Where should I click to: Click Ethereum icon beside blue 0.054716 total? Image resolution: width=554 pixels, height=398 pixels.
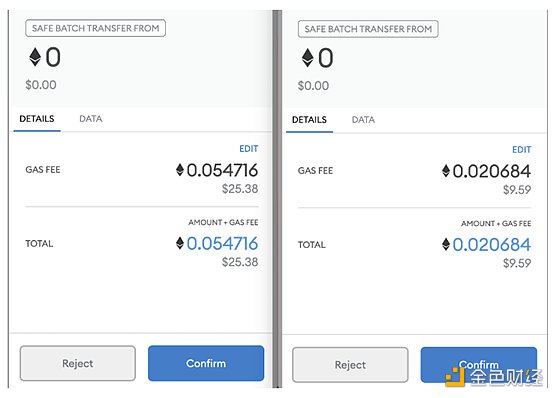point(180,243)
